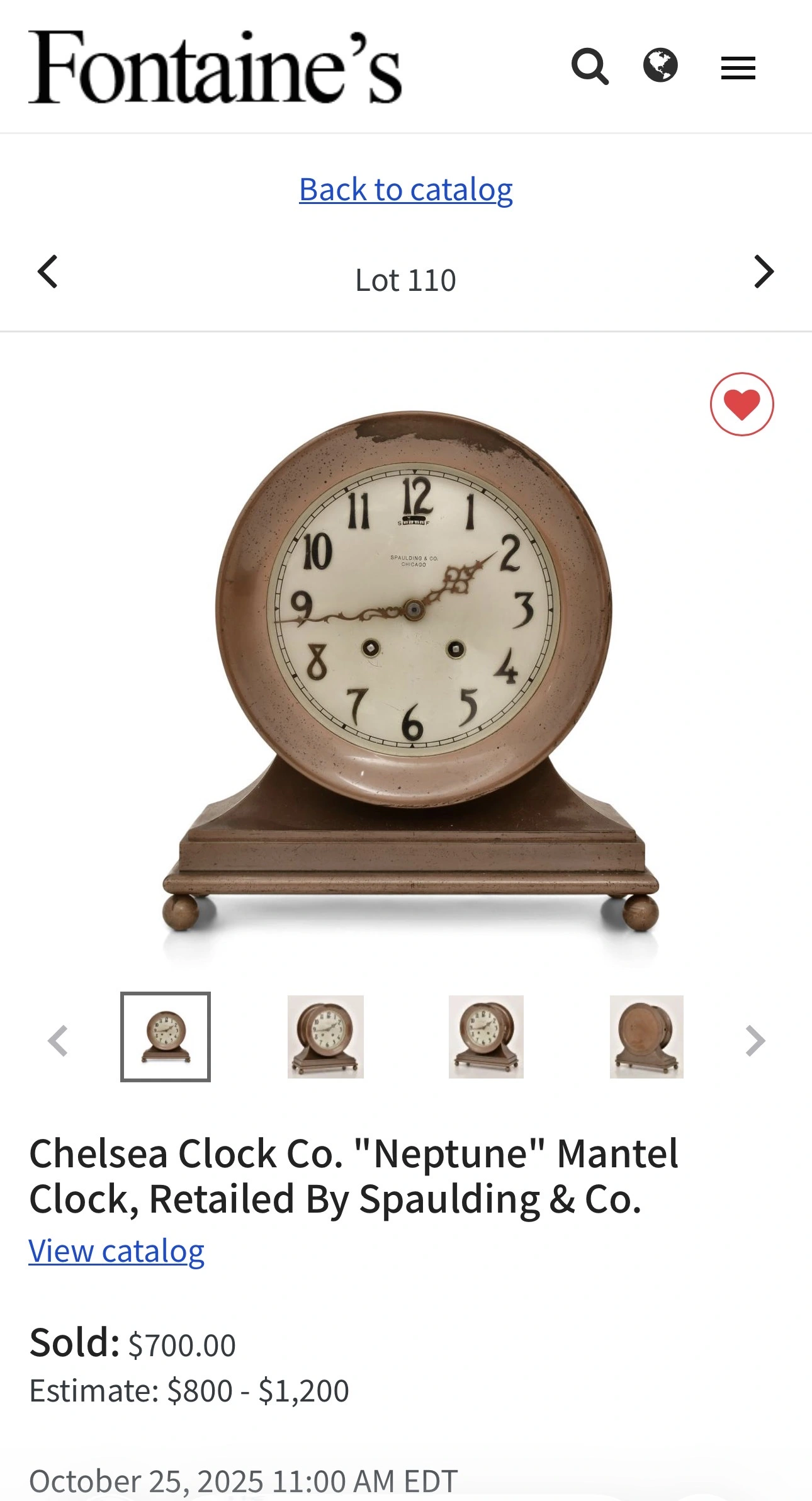Click the Fontaine's logo

(x=215, y=67)
